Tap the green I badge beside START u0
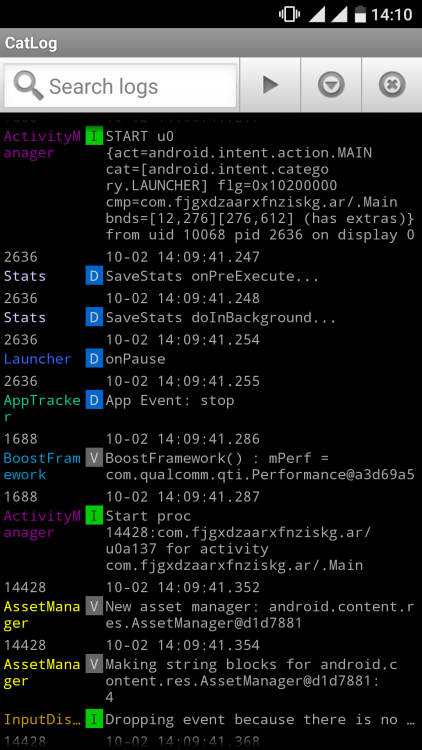The height and width of the screenshot is (750, 422). tap(94, 137)
